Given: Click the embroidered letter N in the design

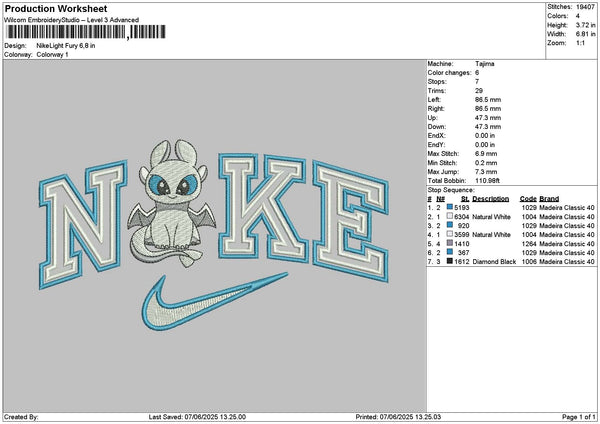Looking at the screenshot, I should [x=83, y=226].
